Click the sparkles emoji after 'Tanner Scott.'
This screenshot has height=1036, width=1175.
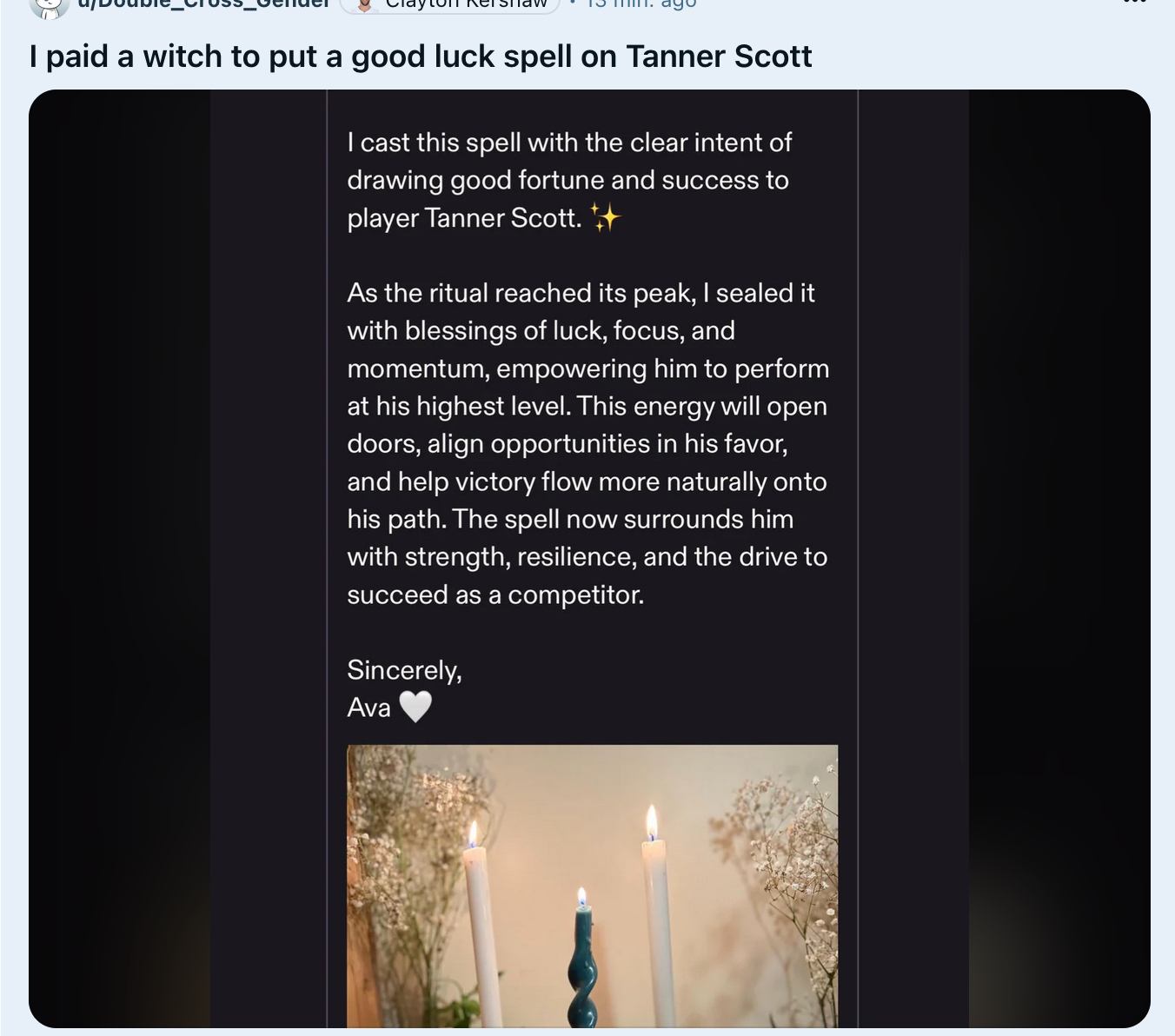tap(605, 217)
